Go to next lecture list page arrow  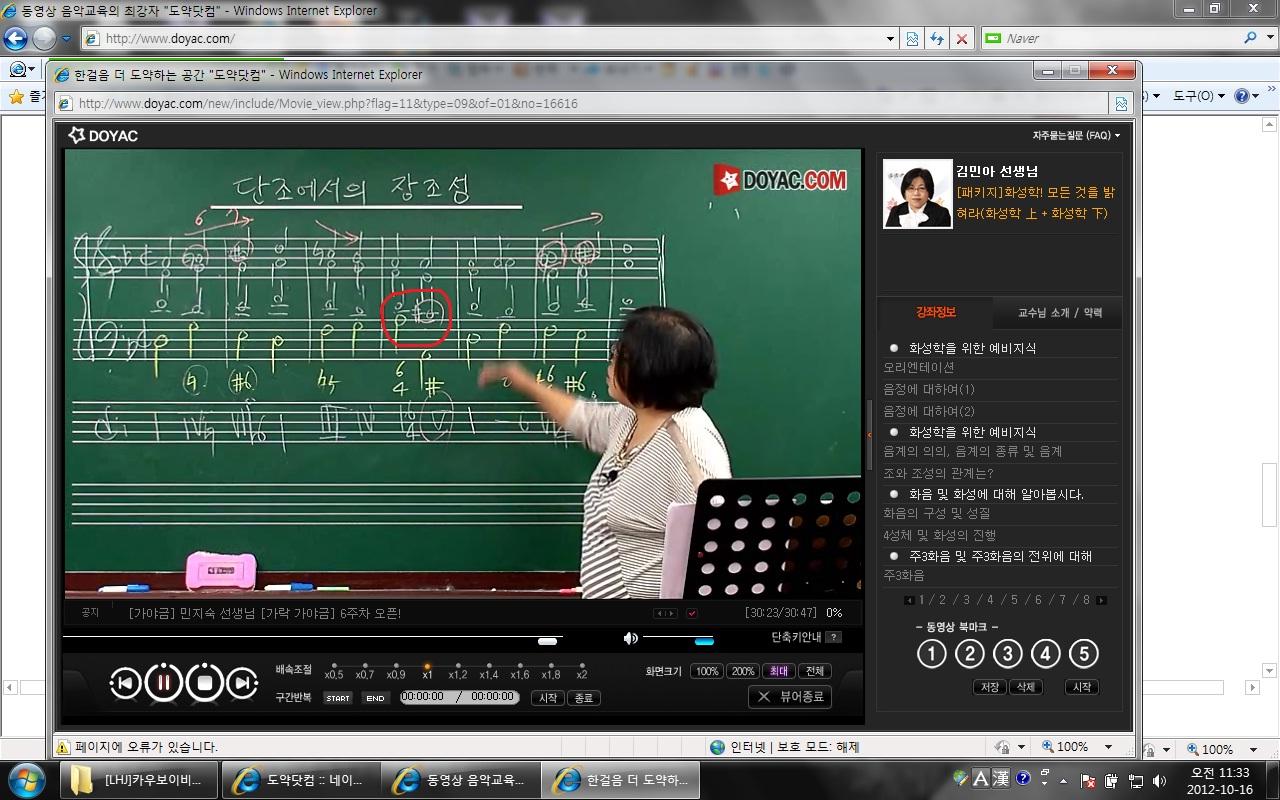pyautogui.click(x=1101, y=601)
